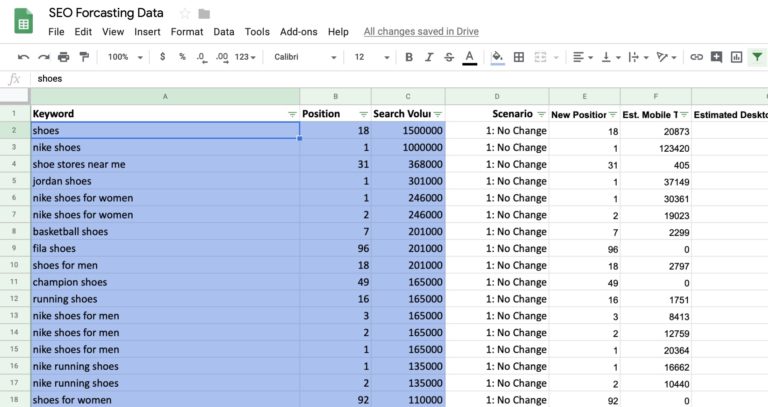This screenshot has height=407, width=768.
Task: Open the Scenario column filter button
Action: point(541,114)
